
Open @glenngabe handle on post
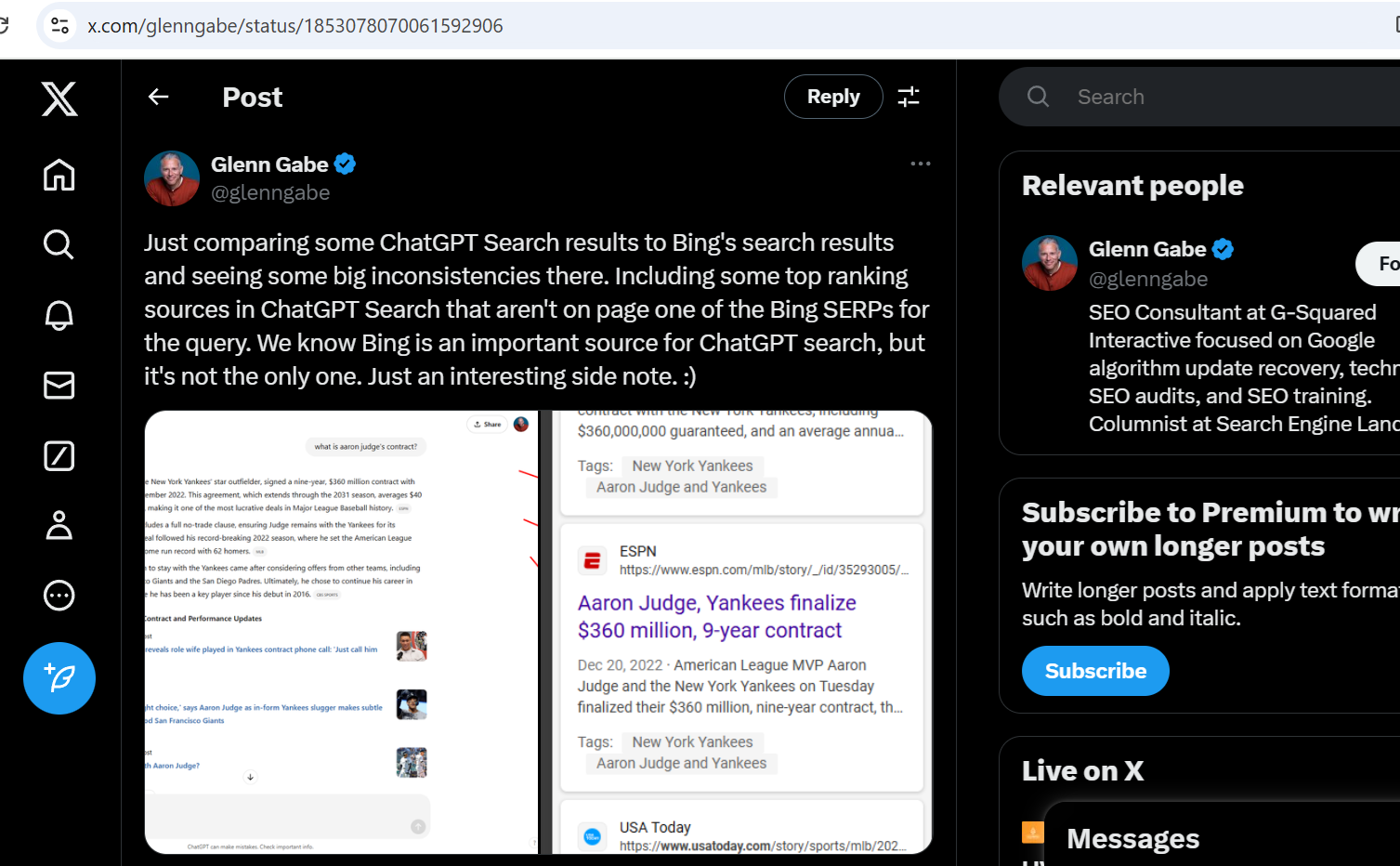click(x=270, y=192)
